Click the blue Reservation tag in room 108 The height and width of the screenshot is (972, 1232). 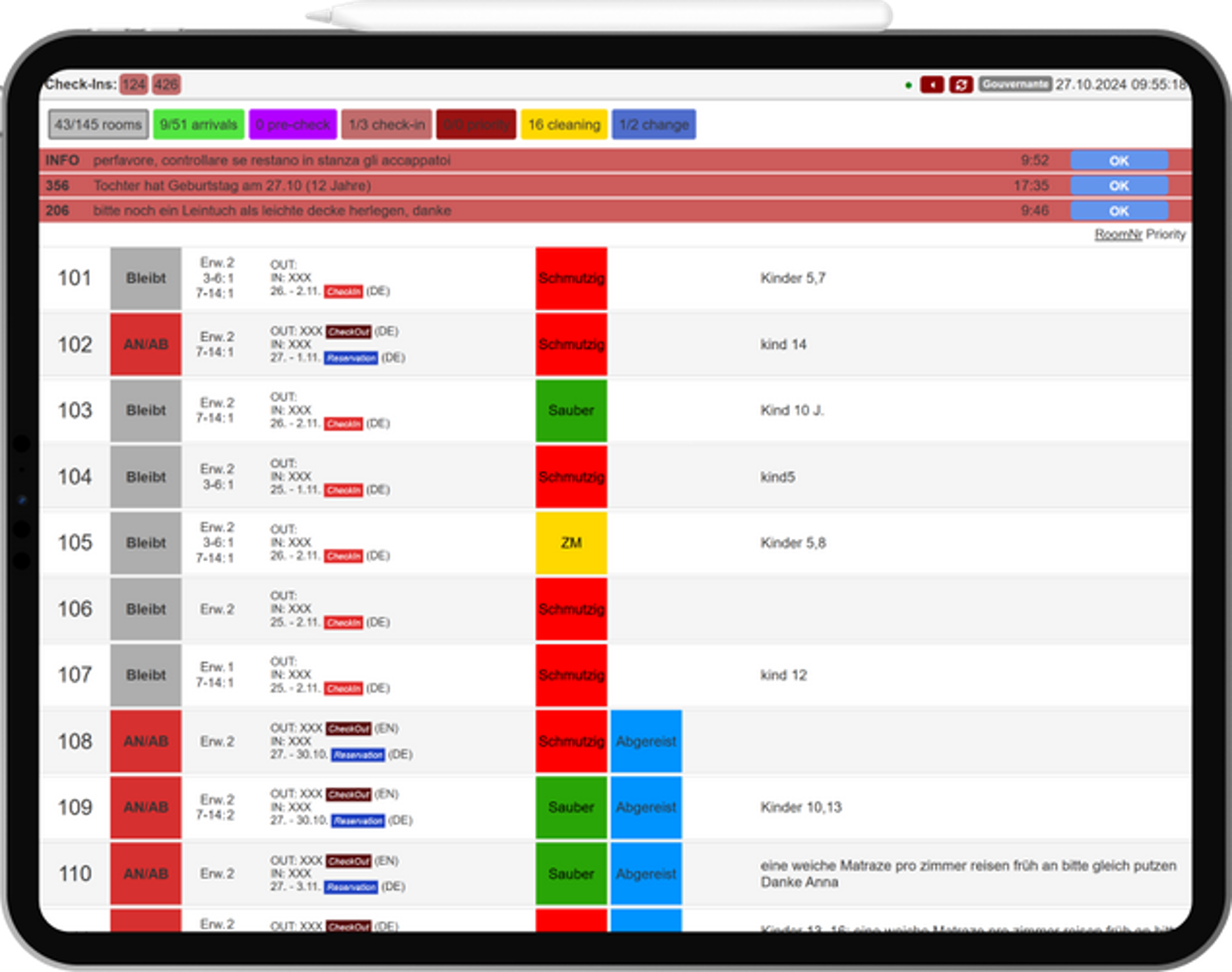tap(358, 754)
